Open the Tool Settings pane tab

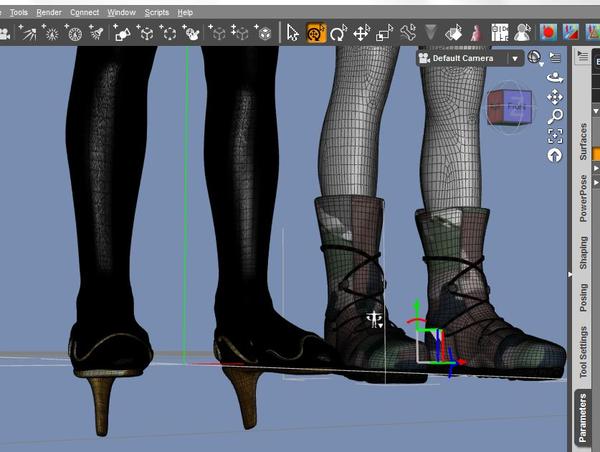[x=584, y=352]
